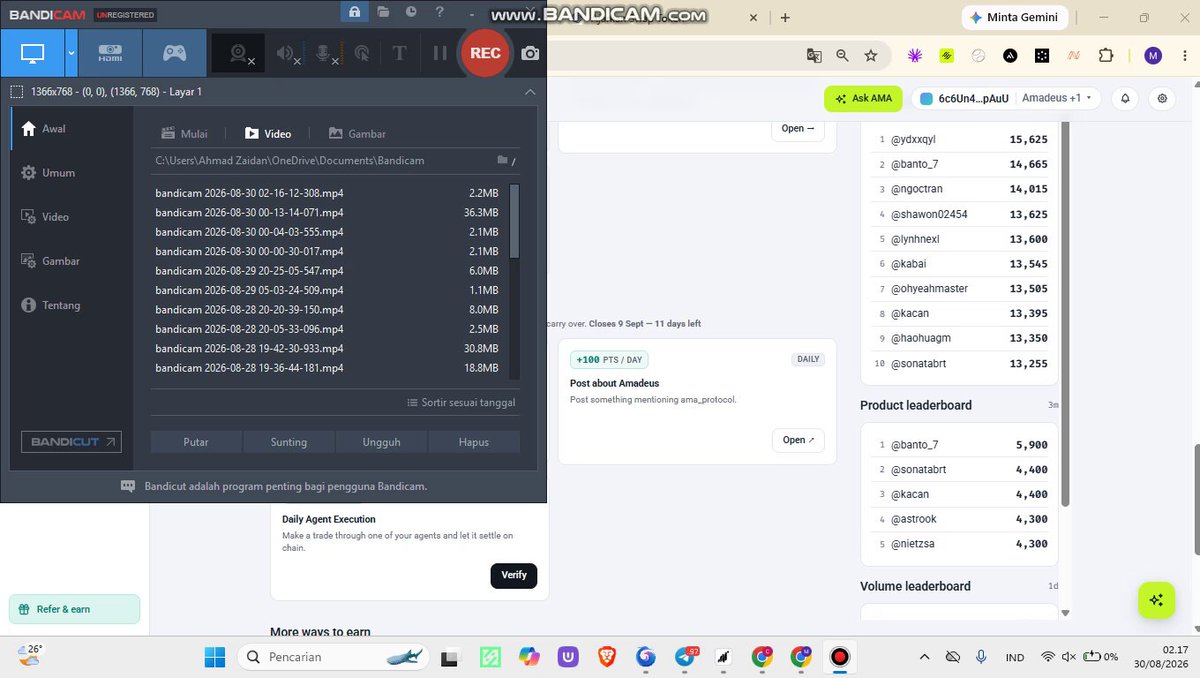Image resolution: width=1200 pixels, height=678 pixels.
Task: Switch to the Mulai tab
Action: pos(186,134)
